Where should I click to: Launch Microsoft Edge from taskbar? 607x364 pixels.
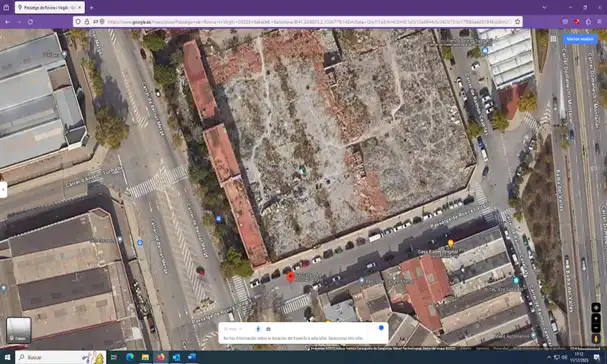click(130, 357)
